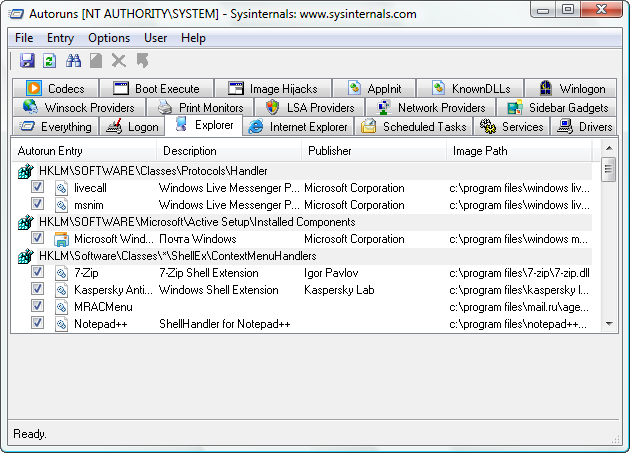Open the User menu
This screenshot has width=630, height=453.
tap(155, 38)
